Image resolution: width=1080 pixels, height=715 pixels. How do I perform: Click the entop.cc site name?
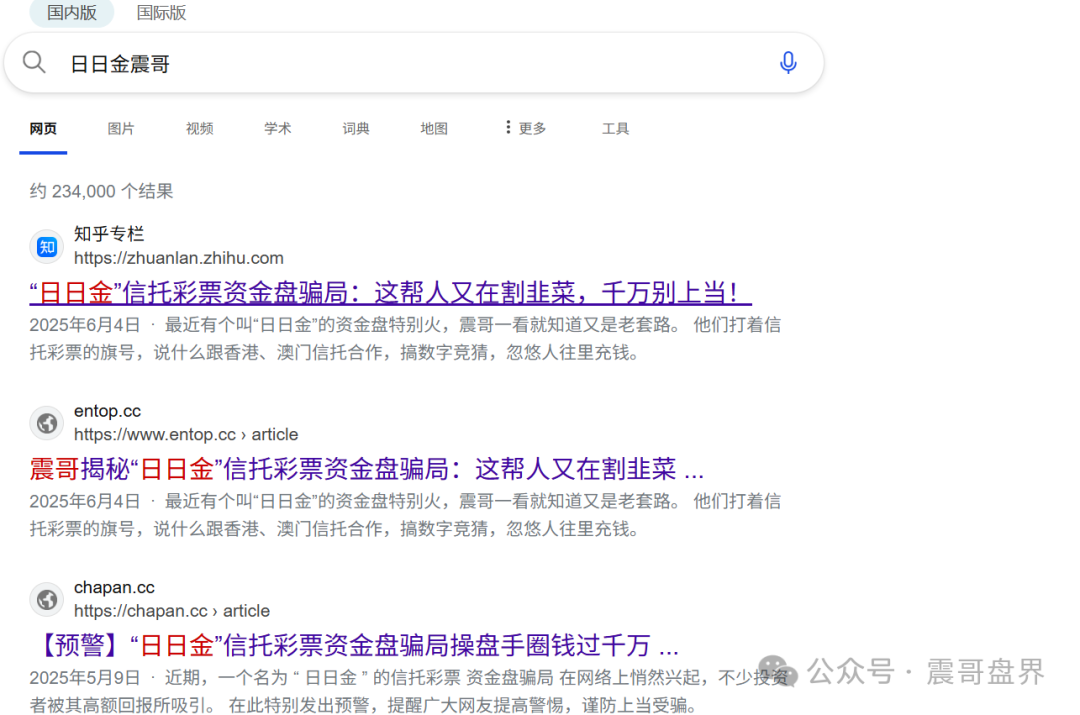coord(107,411)
